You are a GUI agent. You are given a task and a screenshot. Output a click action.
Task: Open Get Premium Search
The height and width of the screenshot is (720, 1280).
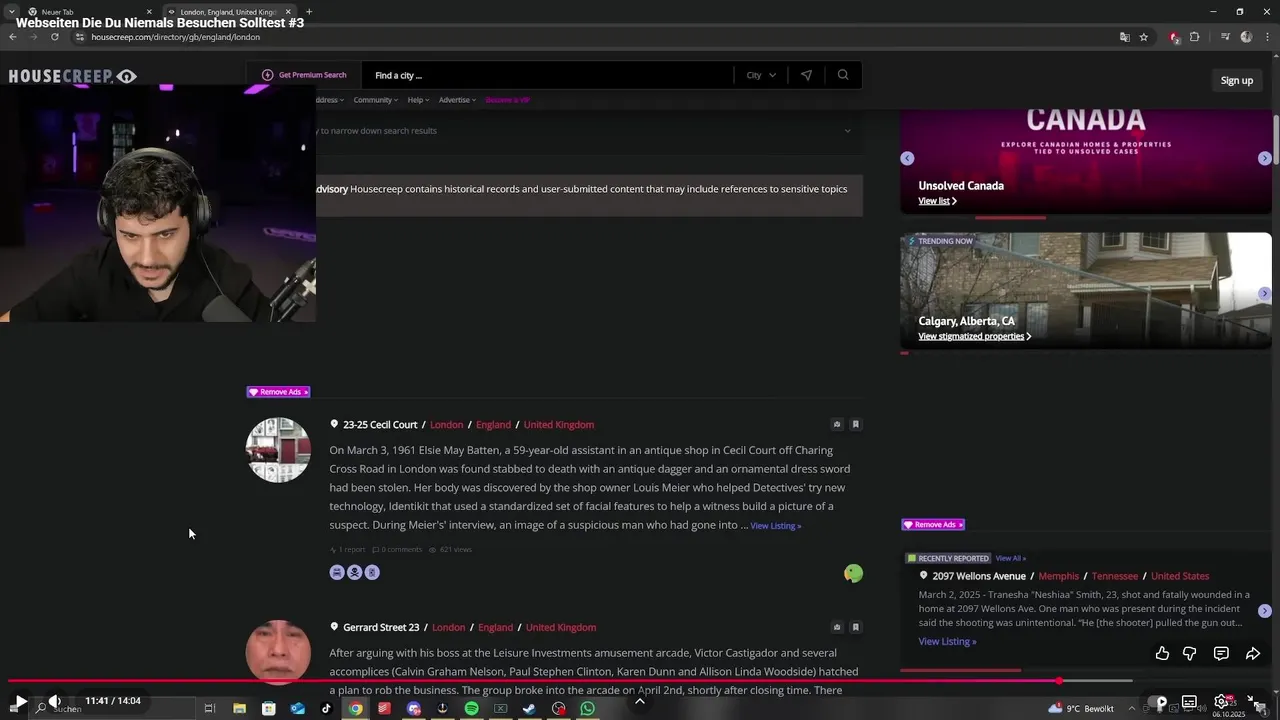[304, 75]
